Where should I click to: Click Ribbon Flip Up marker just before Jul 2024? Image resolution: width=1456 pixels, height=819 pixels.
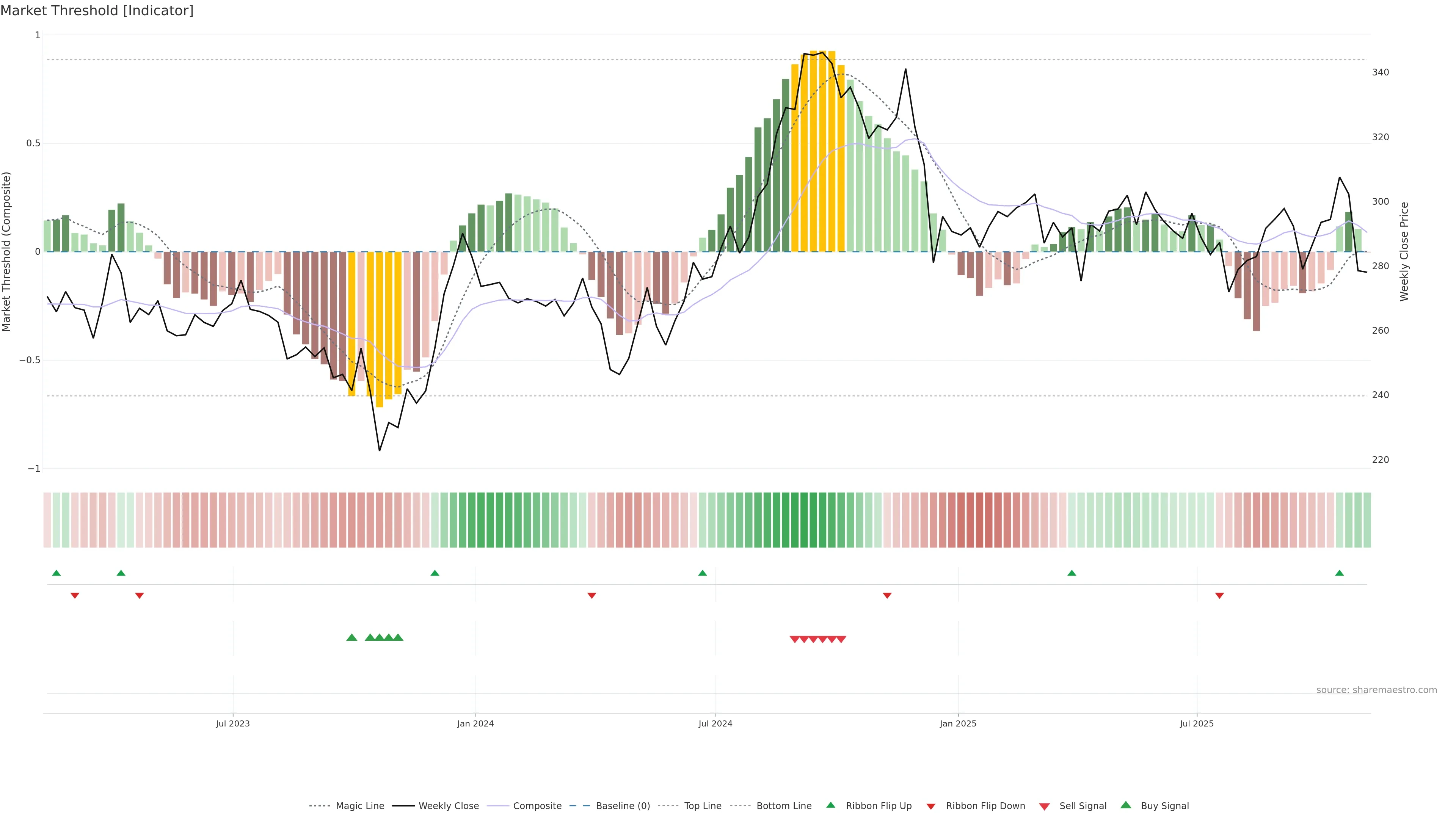[702, 573]
